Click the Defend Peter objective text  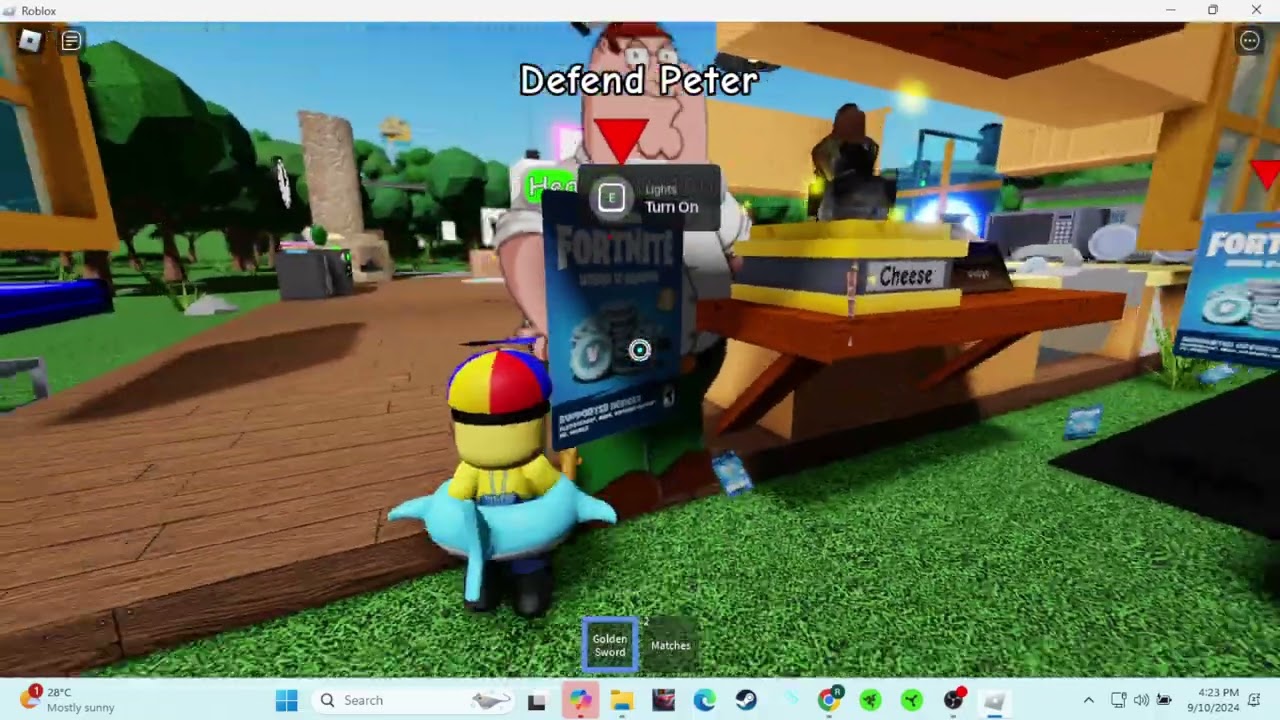pyautogui.click(x=639, y=81)
